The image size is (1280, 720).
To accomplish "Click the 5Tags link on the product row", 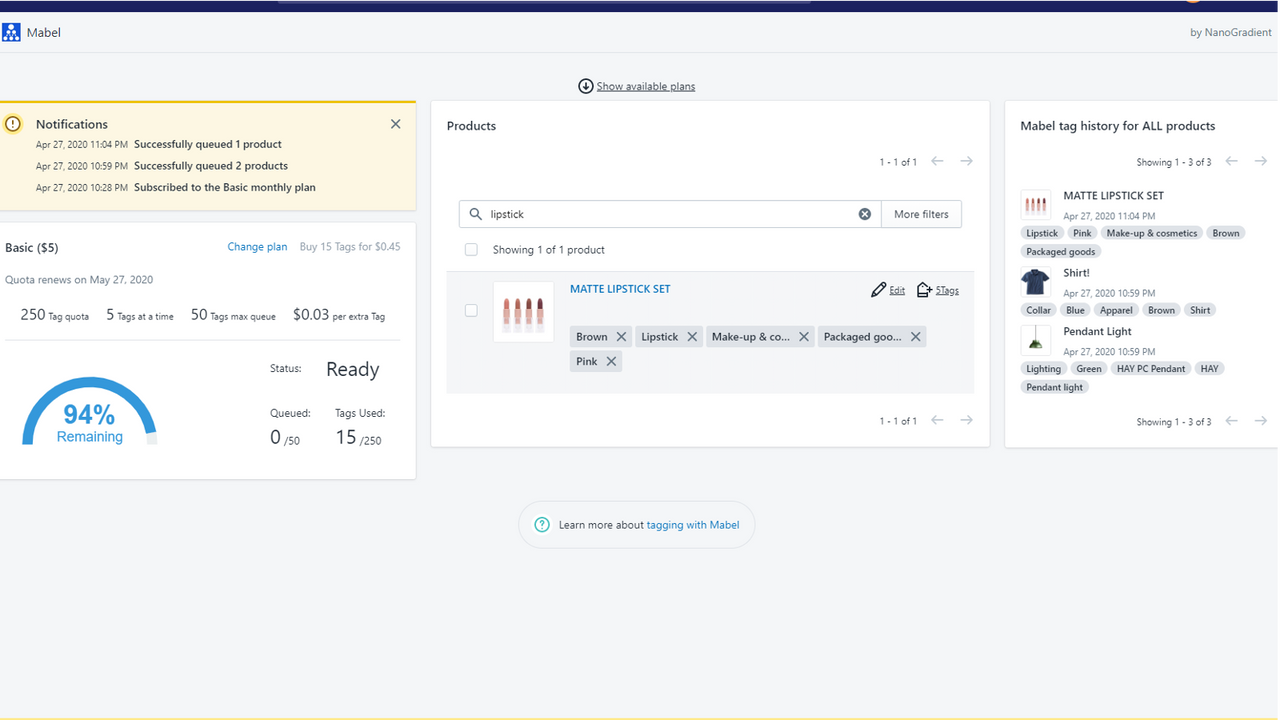I will click(945, 290).
